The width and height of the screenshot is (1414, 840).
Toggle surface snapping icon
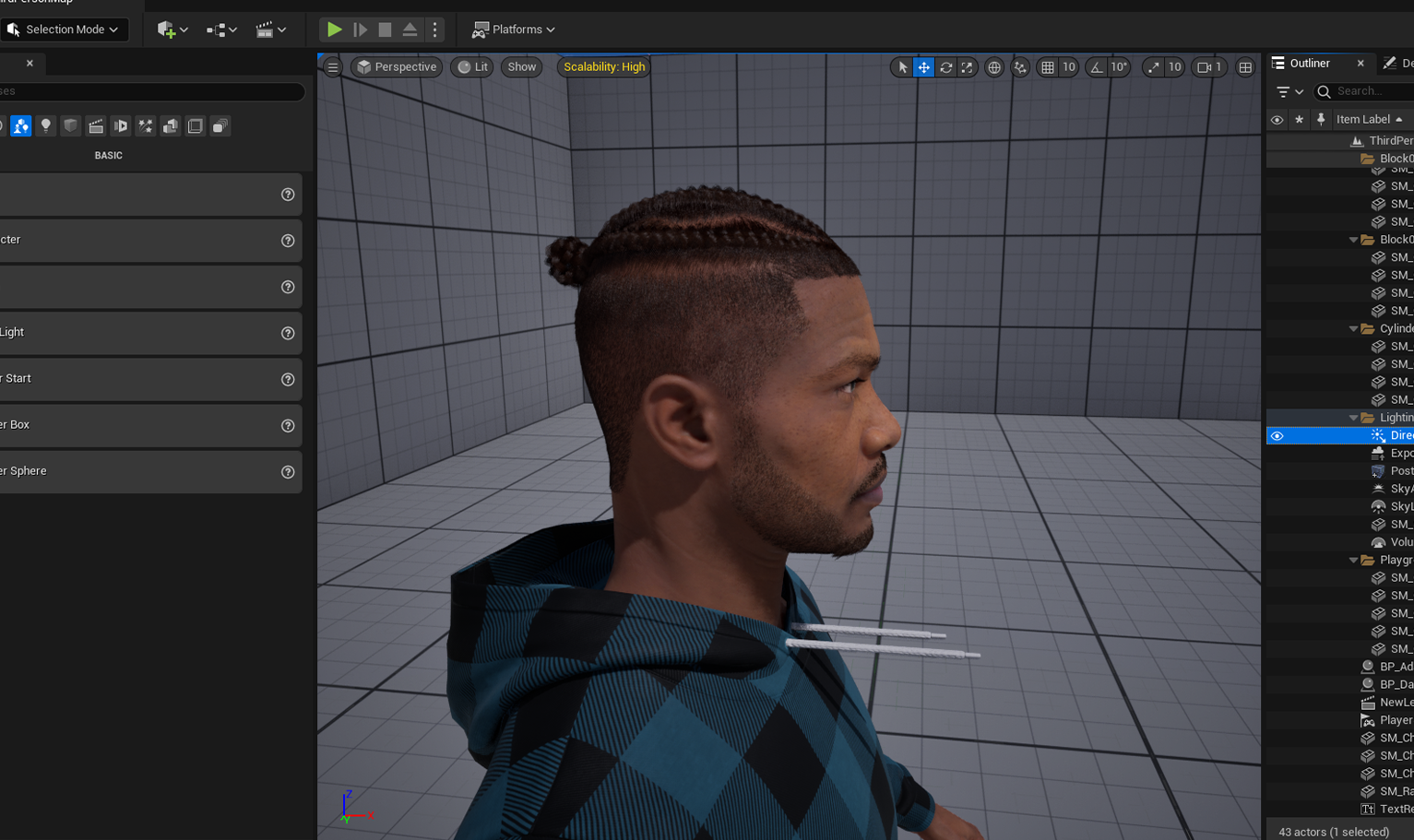[x=1020, y=67]
